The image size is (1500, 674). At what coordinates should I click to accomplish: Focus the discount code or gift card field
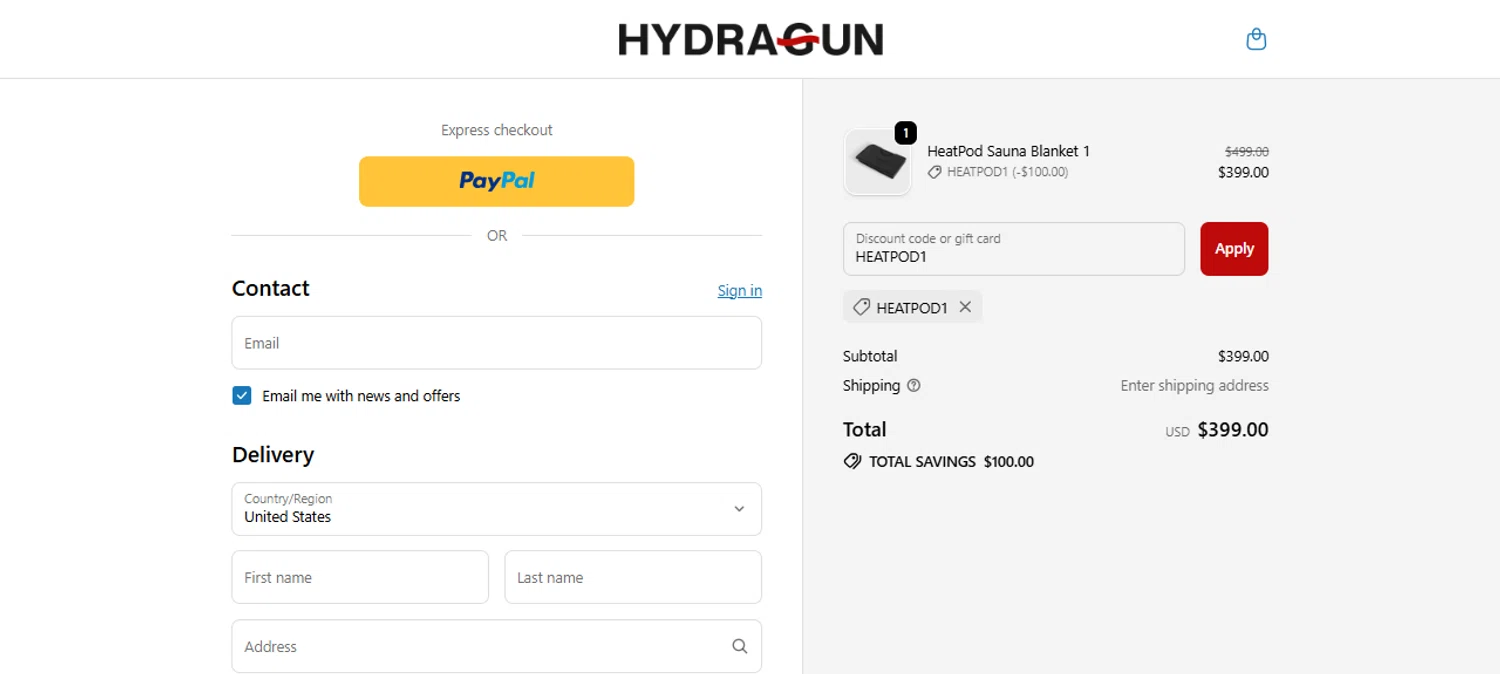click(1014, 249)
